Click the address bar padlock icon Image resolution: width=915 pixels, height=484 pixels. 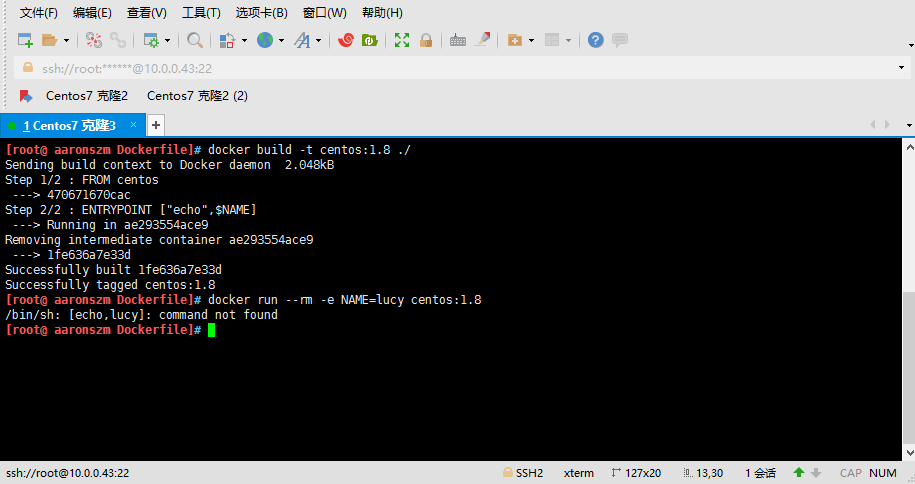[x=27, y=68]
